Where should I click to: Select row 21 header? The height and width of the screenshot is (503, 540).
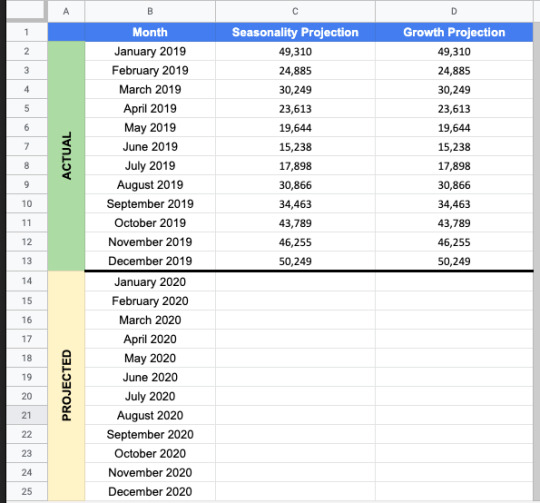coord(27,415)
